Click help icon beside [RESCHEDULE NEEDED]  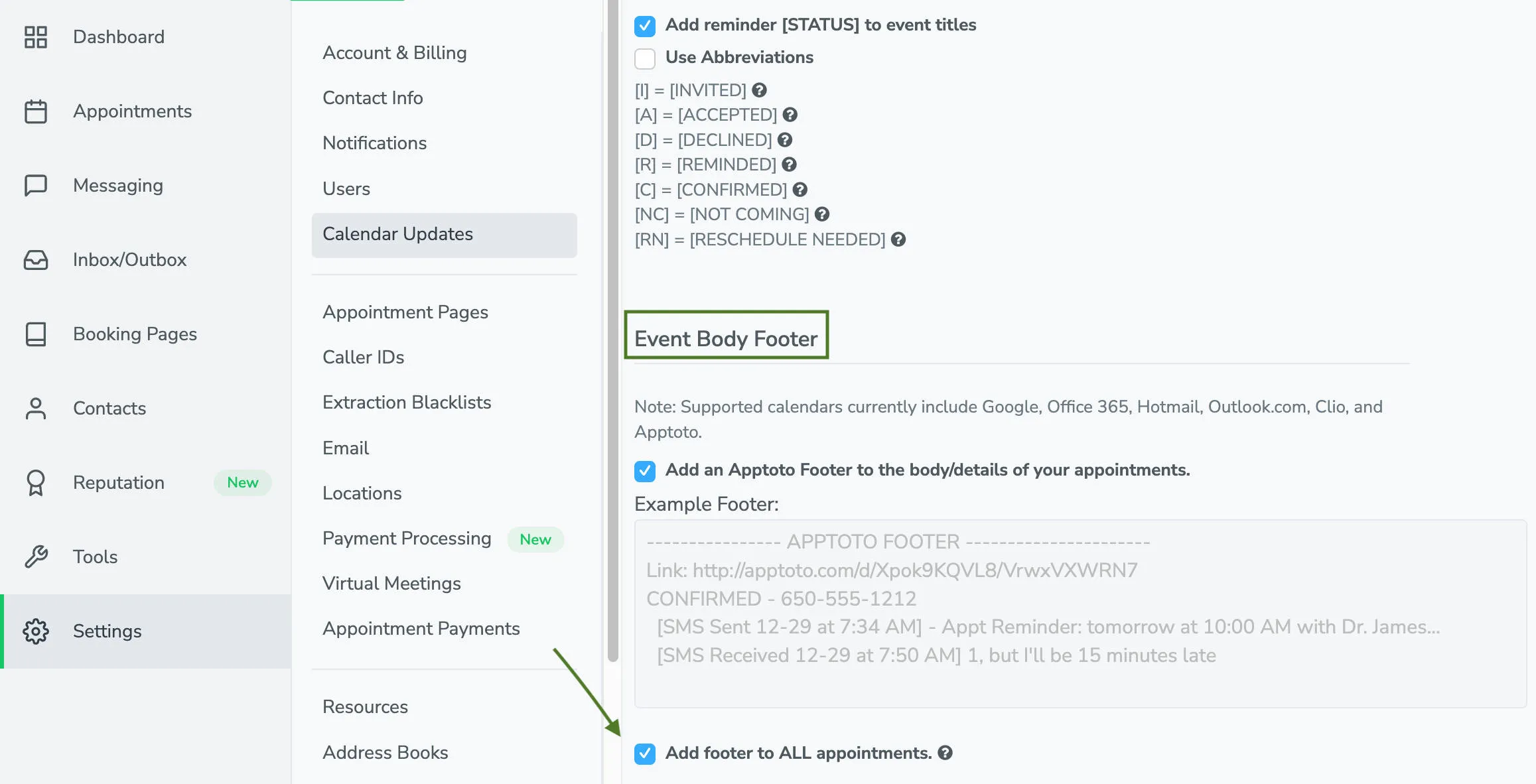pyautogui.click(x=898, y=239)
